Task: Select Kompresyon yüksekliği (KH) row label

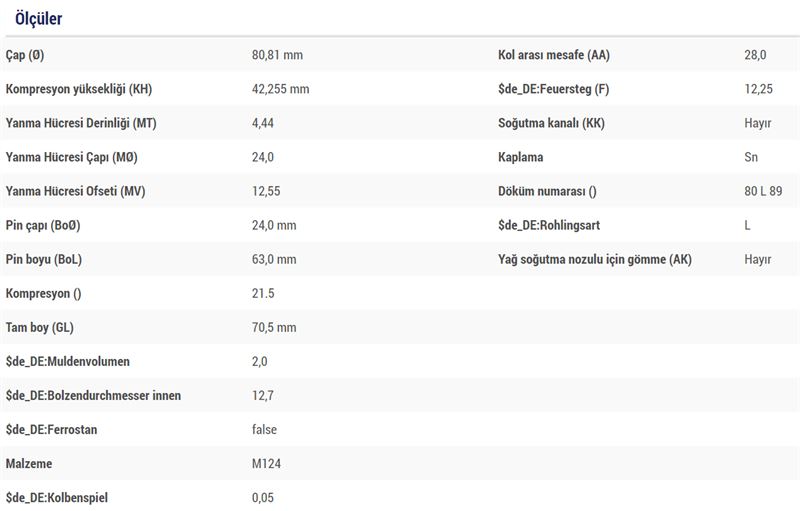Action: [79, 89]
